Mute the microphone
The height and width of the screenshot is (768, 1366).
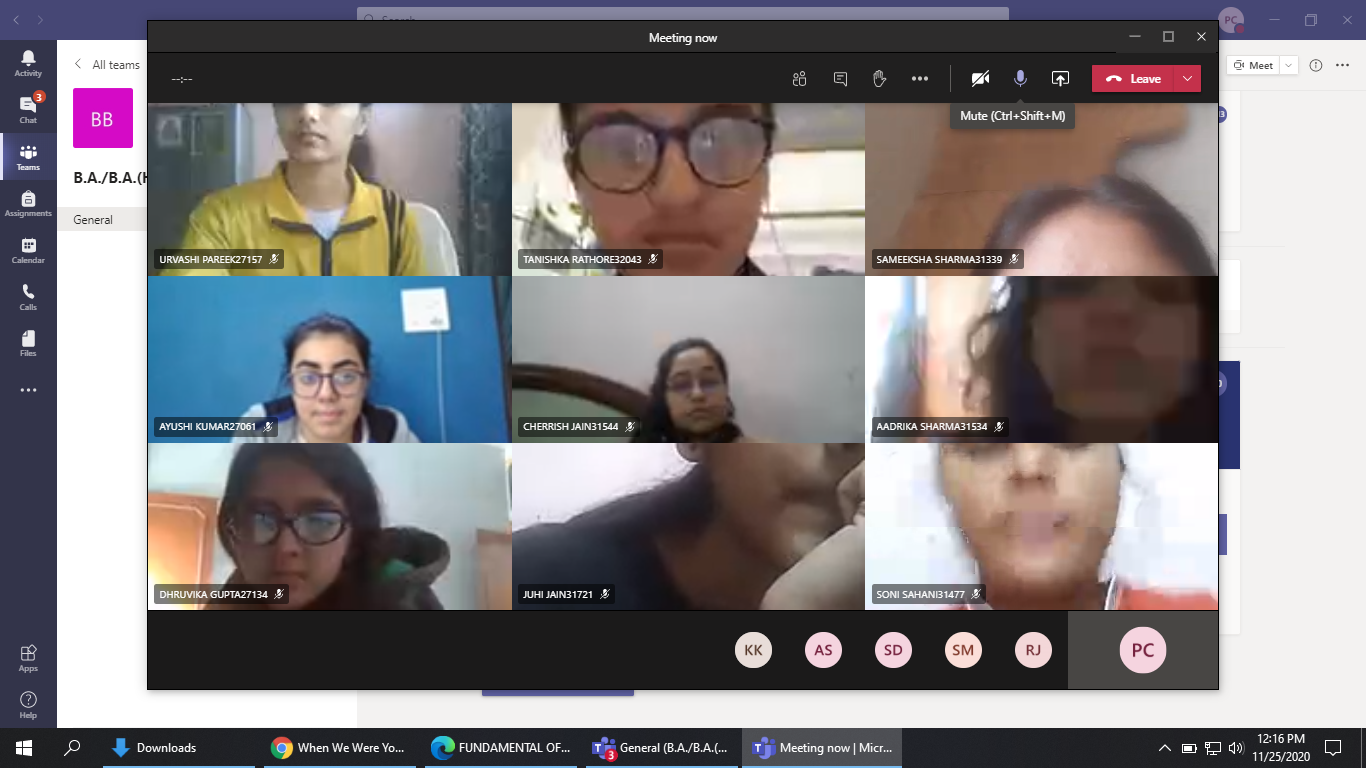point(1020,79)
